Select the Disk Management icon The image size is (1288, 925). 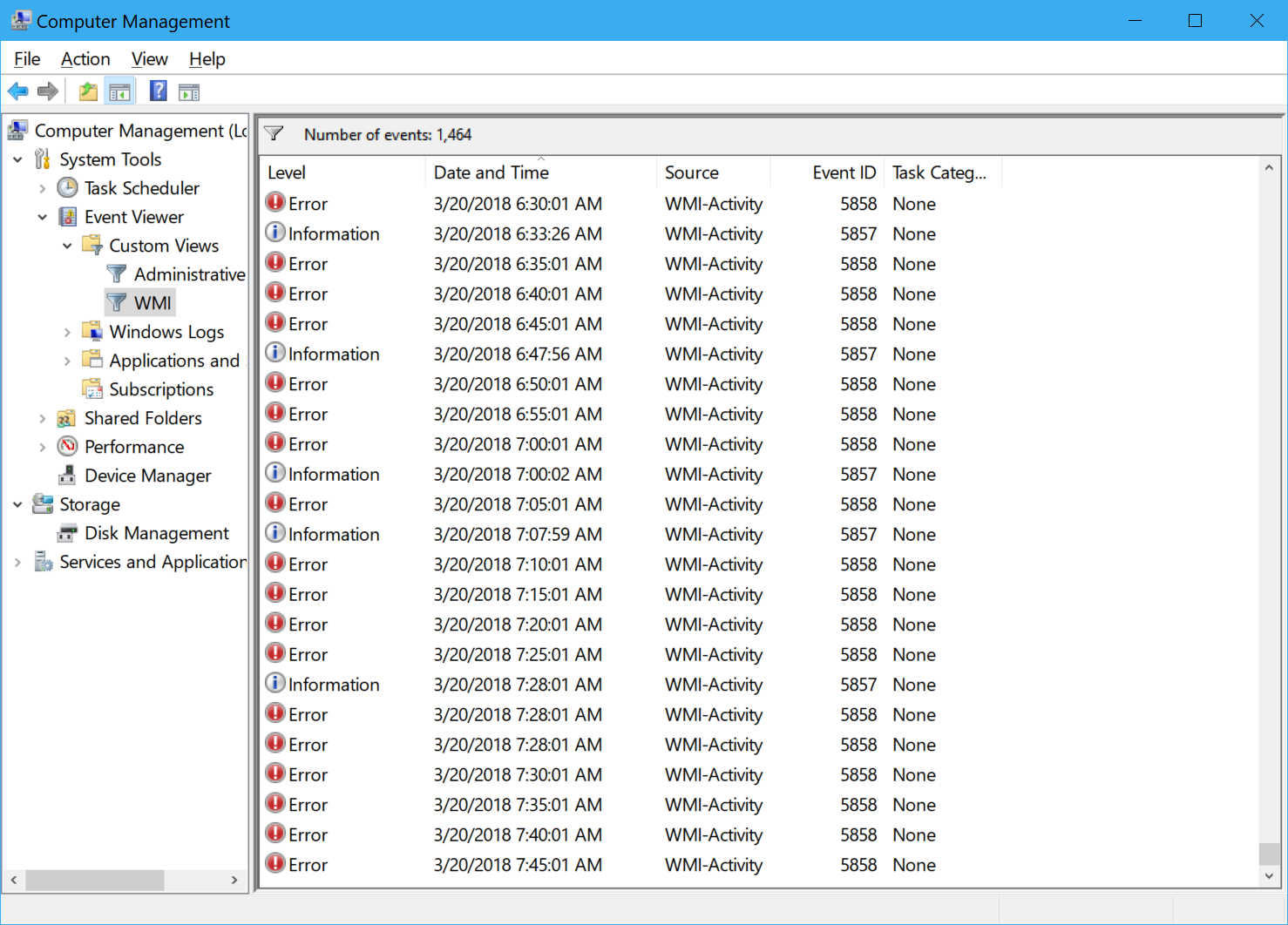tap(67, 532)
